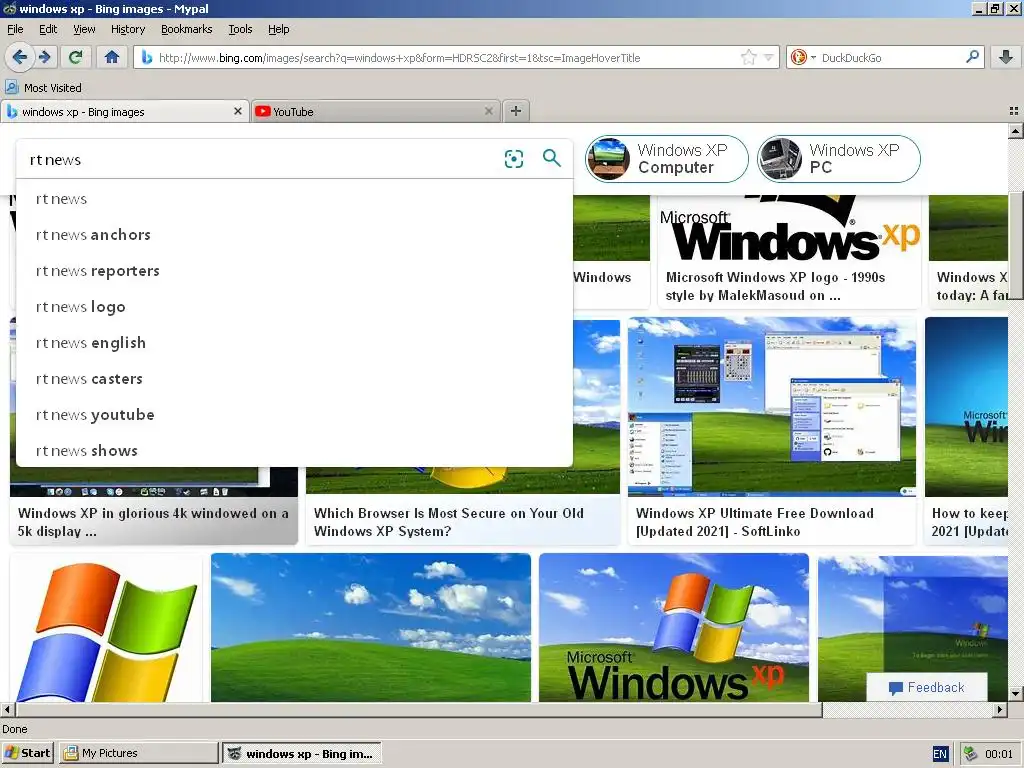Click the browser Back arrow button
The width and height of the screenshot is (1024, 768).
point(20,57)
